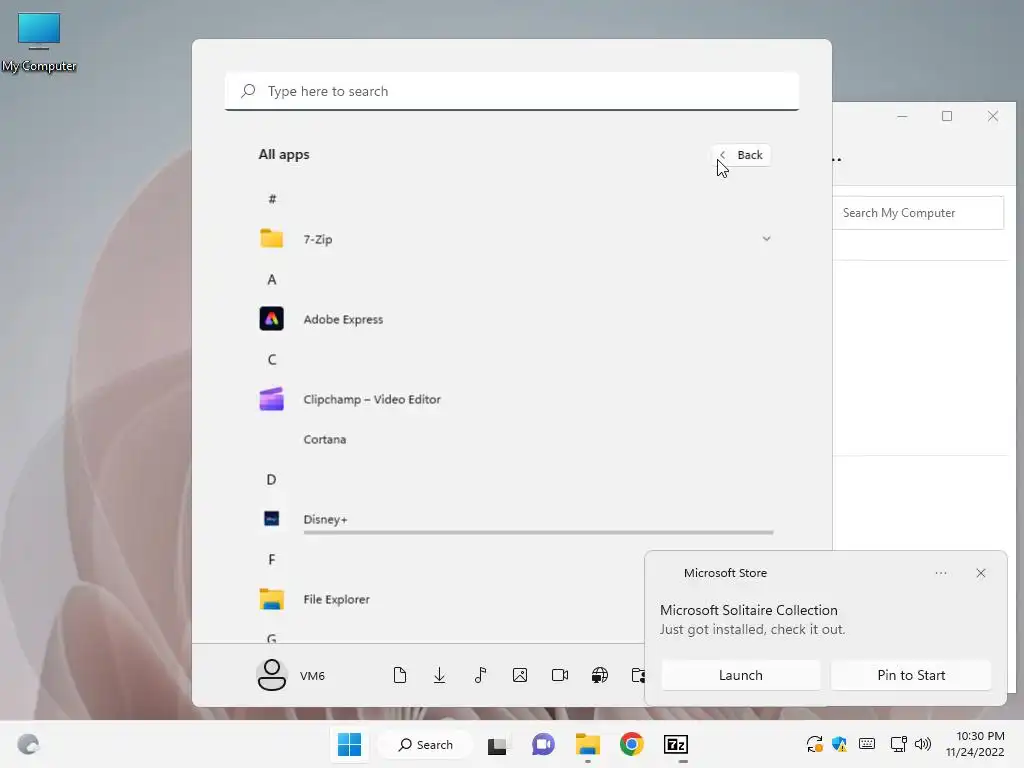Open the 7-Zip folder icon in All apps
1024x768 pixels.
pyautogui.click(x=271, y=238)
